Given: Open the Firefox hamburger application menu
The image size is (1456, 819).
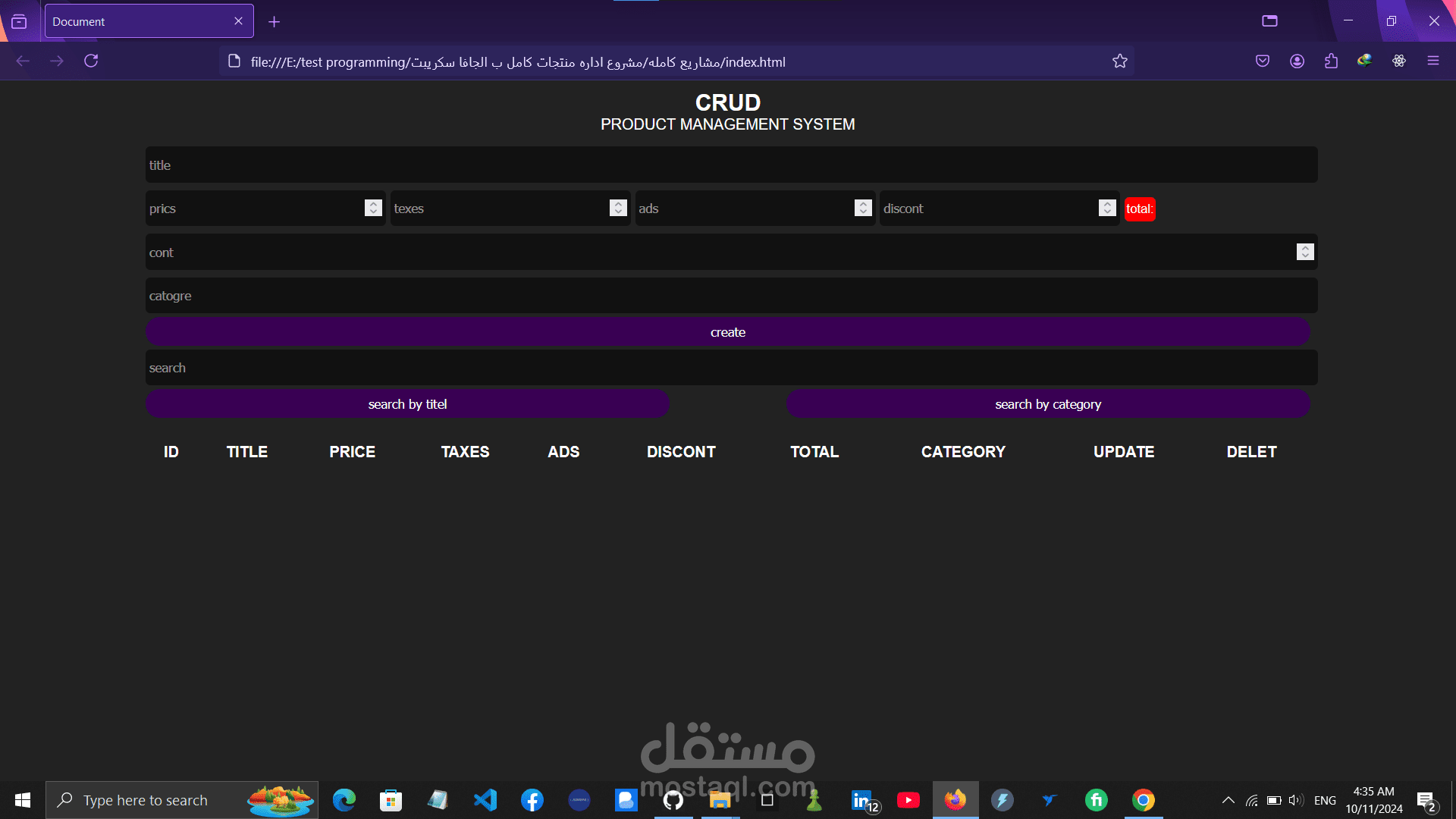Looking at the screenshot, I should coord(1432,61).
